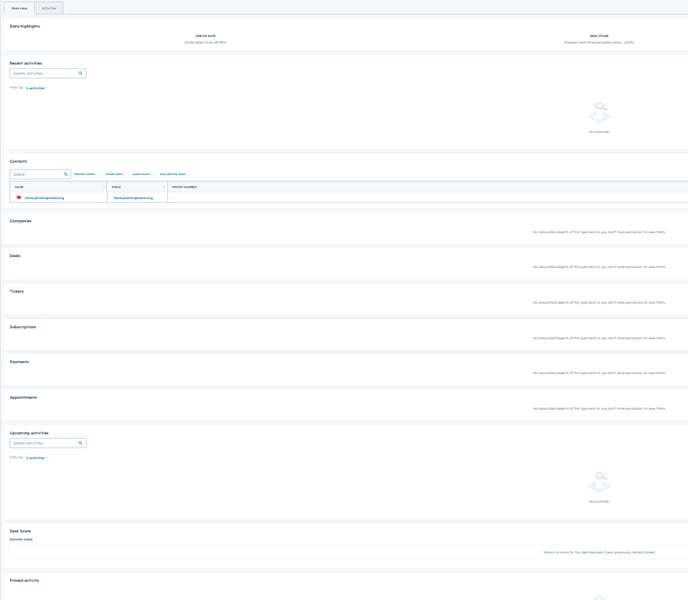Image resolution: width=688 pixels, height=600 pixels.
Task: Click the Upcoming activities search field
Action: click(x=42, y=442)
